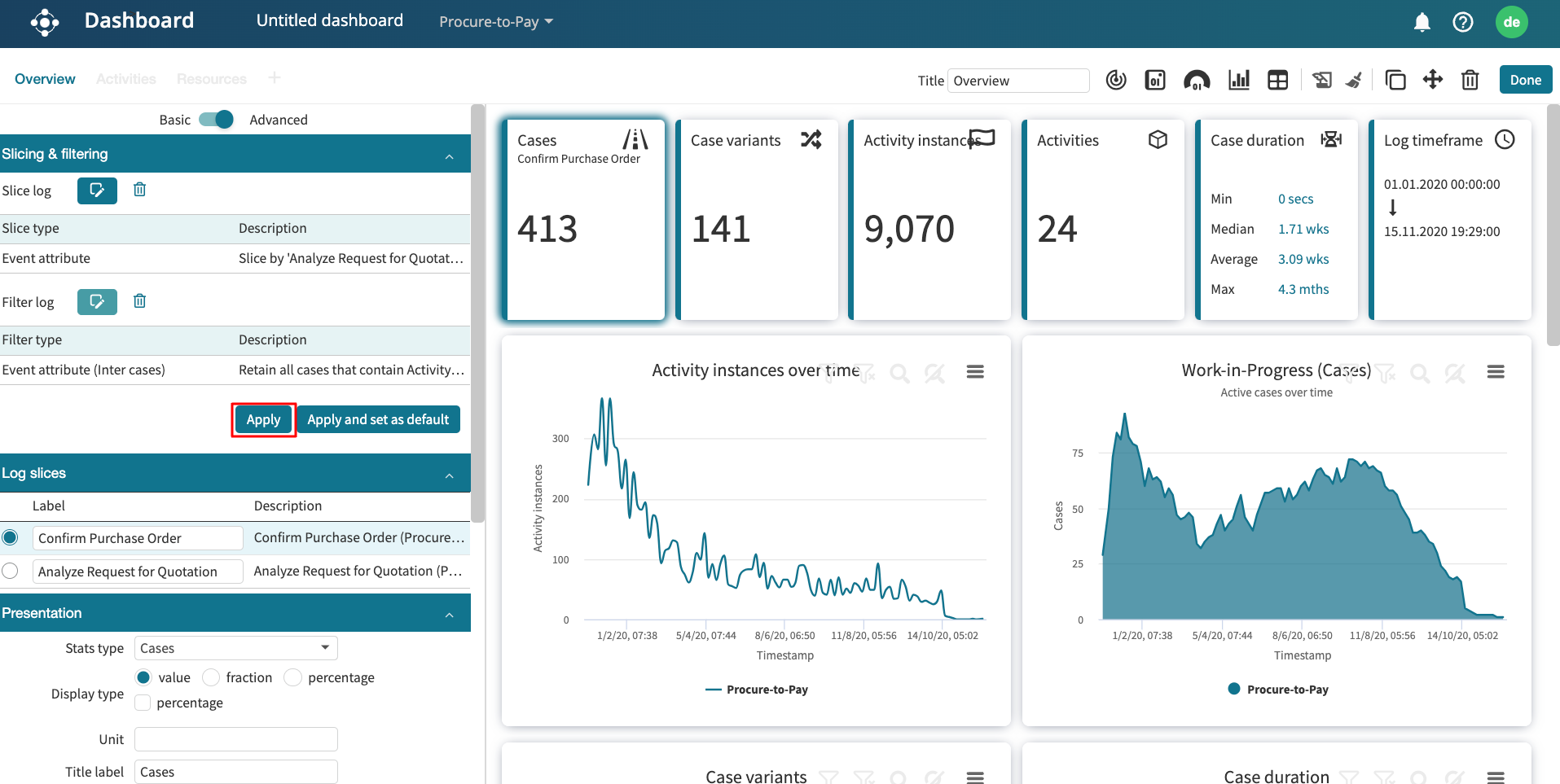Viewport: 1560px width, 784px height.
Task: Select the Analyze Request for Quotation radio button
Action: click(11, 571)
